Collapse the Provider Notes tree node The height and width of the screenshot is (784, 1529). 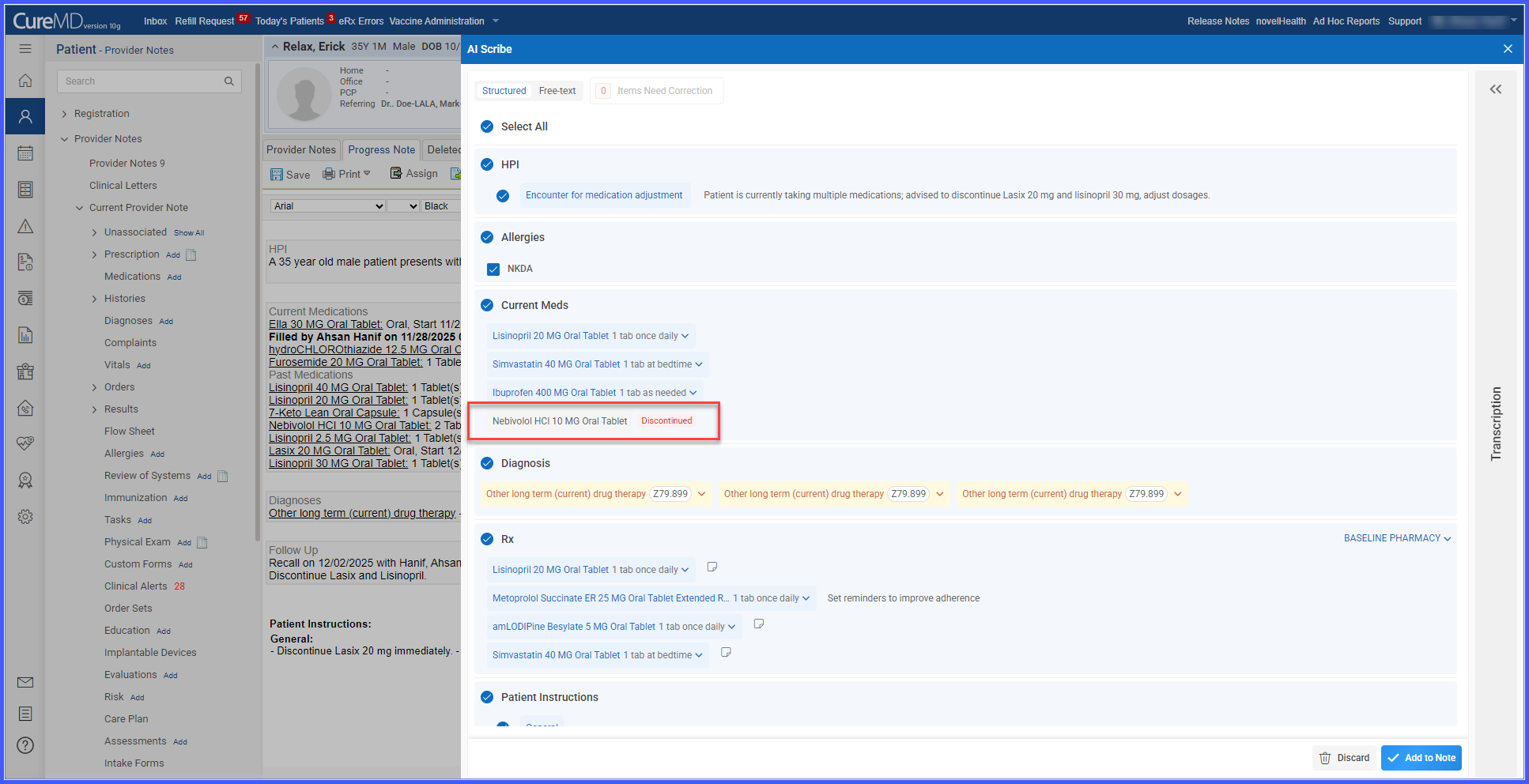click(64, 139)
